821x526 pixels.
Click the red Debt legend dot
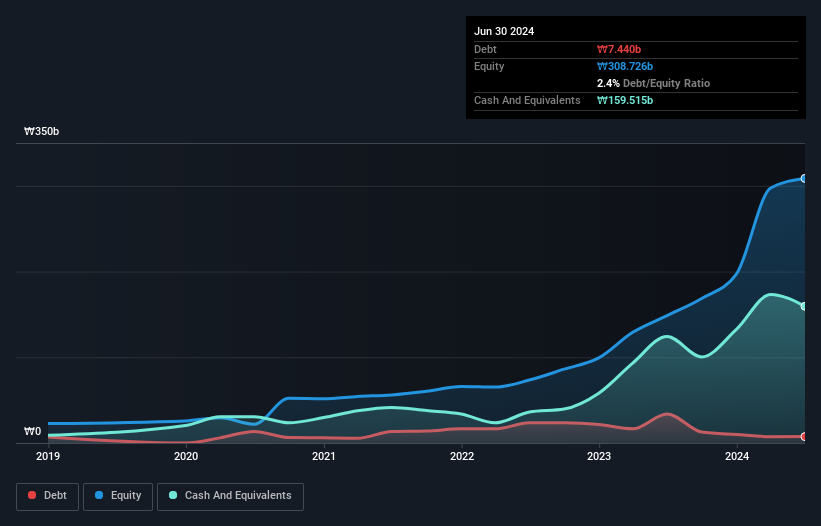pos(32,495)
